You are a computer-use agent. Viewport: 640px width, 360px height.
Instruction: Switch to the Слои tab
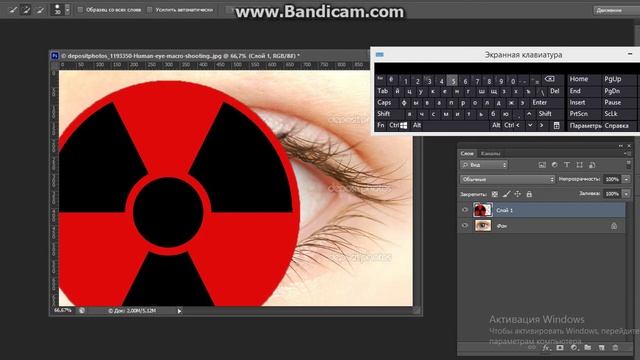(467, 153)
